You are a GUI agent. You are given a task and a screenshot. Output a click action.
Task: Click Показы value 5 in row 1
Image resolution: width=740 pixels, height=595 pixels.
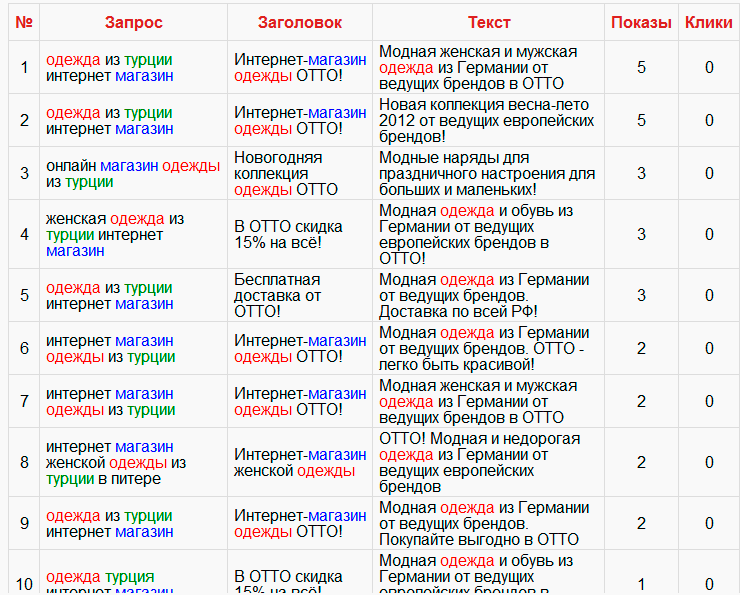[641, 67]
